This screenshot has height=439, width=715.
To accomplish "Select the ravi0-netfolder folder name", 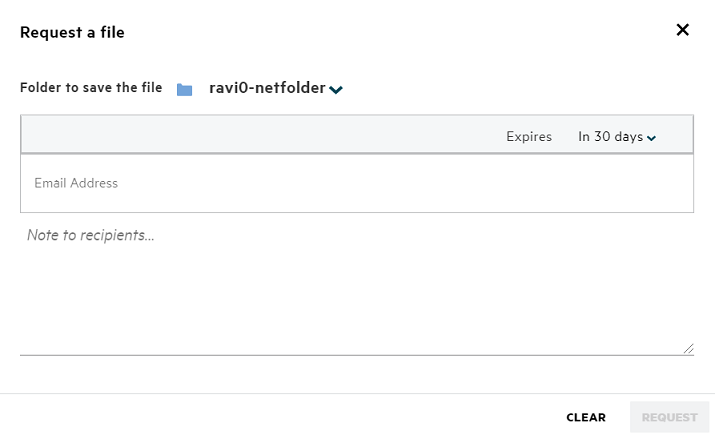I will click(267, 88).
